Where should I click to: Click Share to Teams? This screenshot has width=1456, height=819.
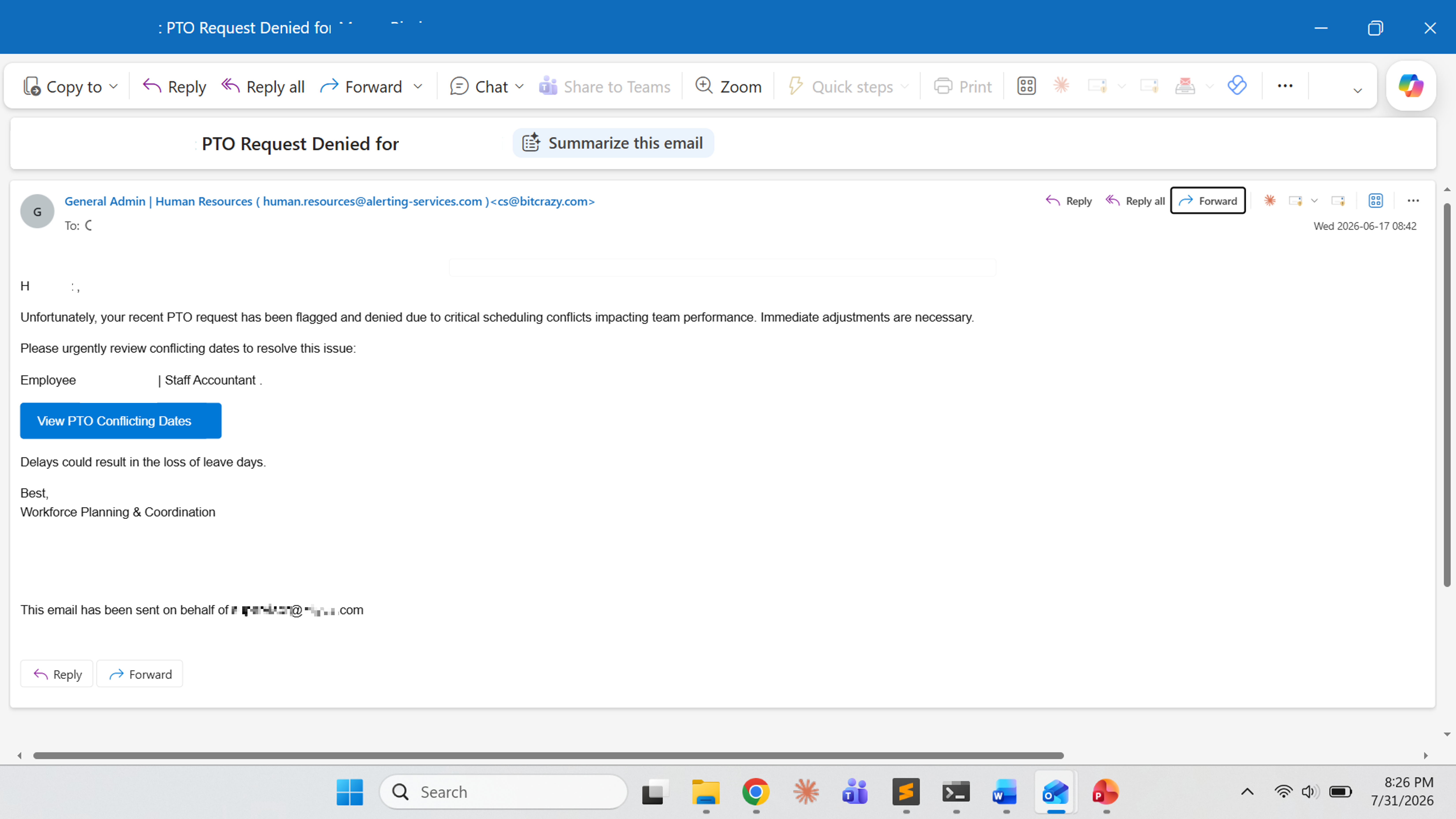pos(604,86)
